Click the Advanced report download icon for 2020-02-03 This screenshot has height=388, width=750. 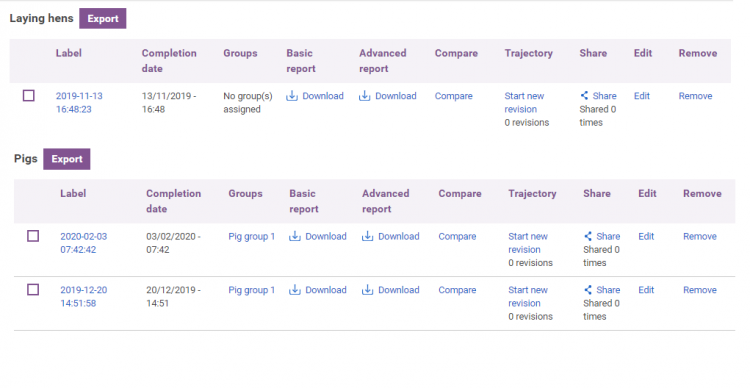[367, 236]
